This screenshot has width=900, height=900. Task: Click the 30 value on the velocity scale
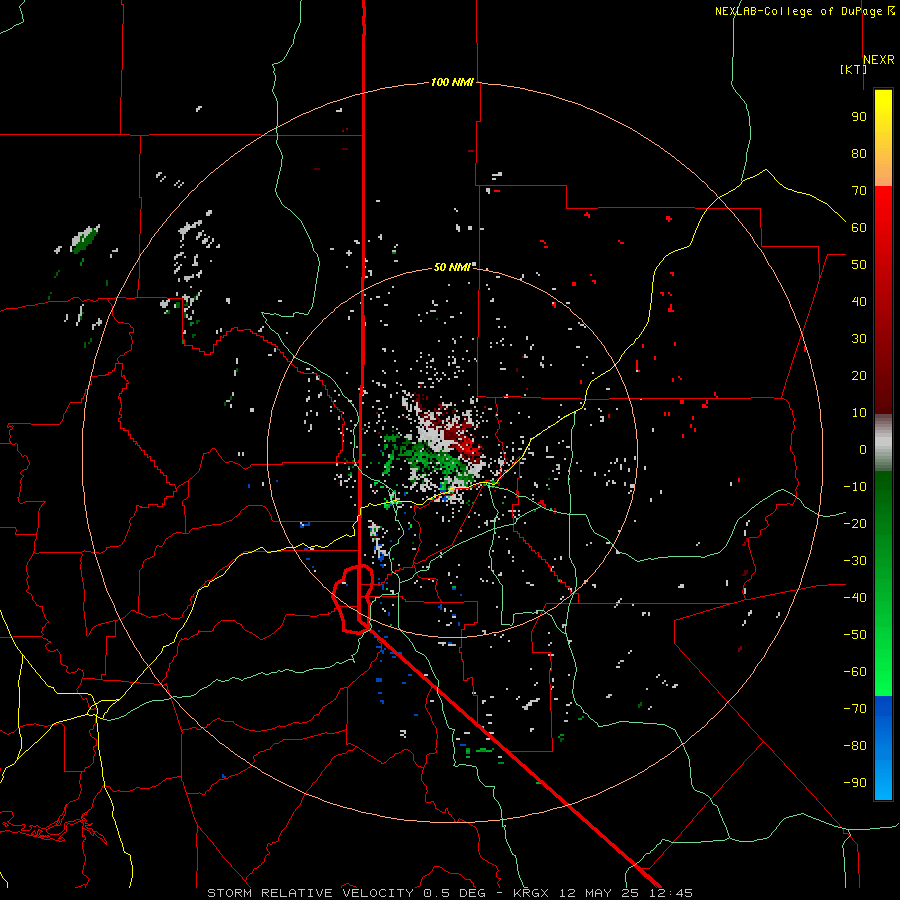pos(859,339)
